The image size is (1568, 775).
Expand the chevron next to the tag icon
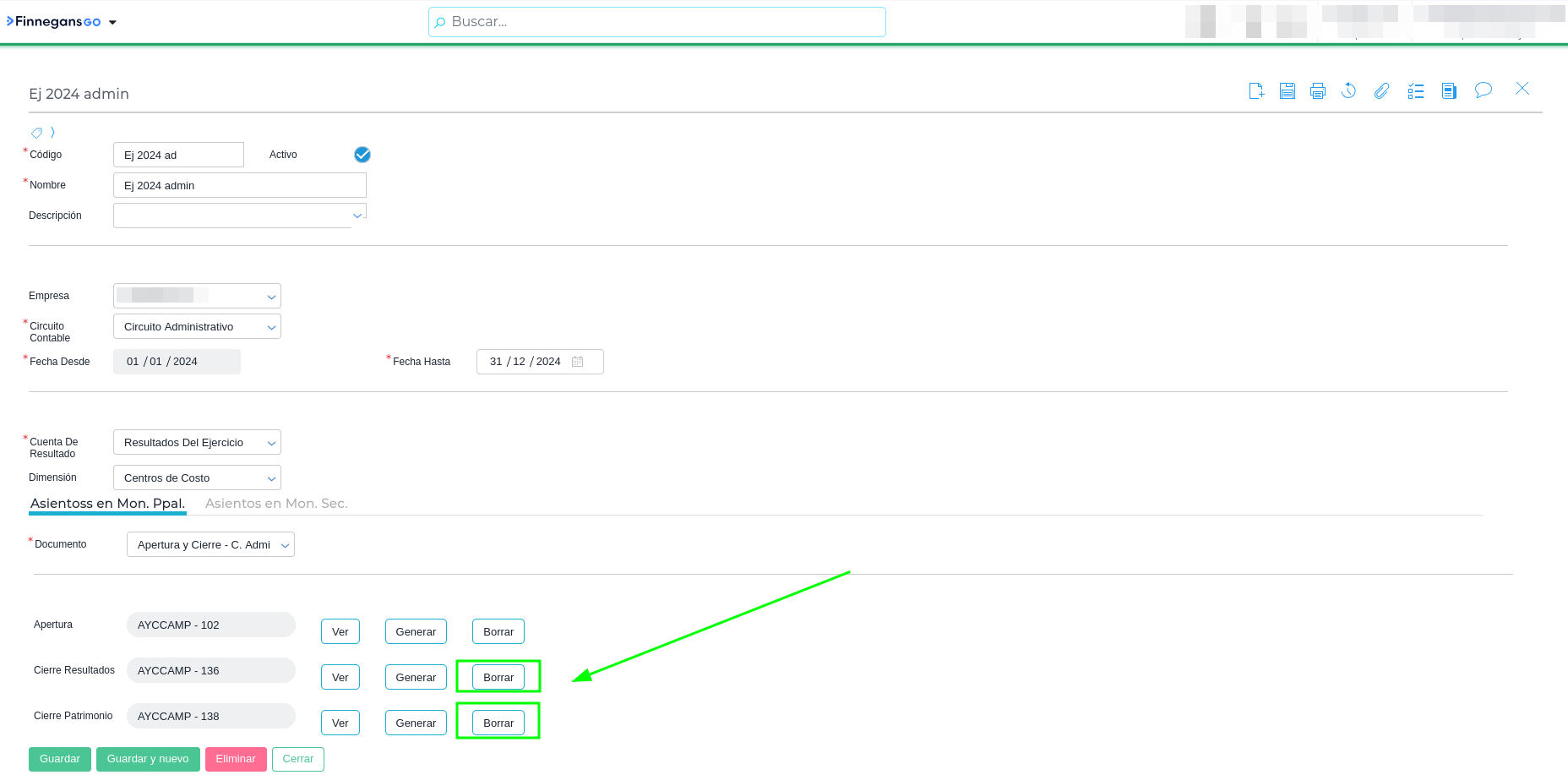(52, 132)
